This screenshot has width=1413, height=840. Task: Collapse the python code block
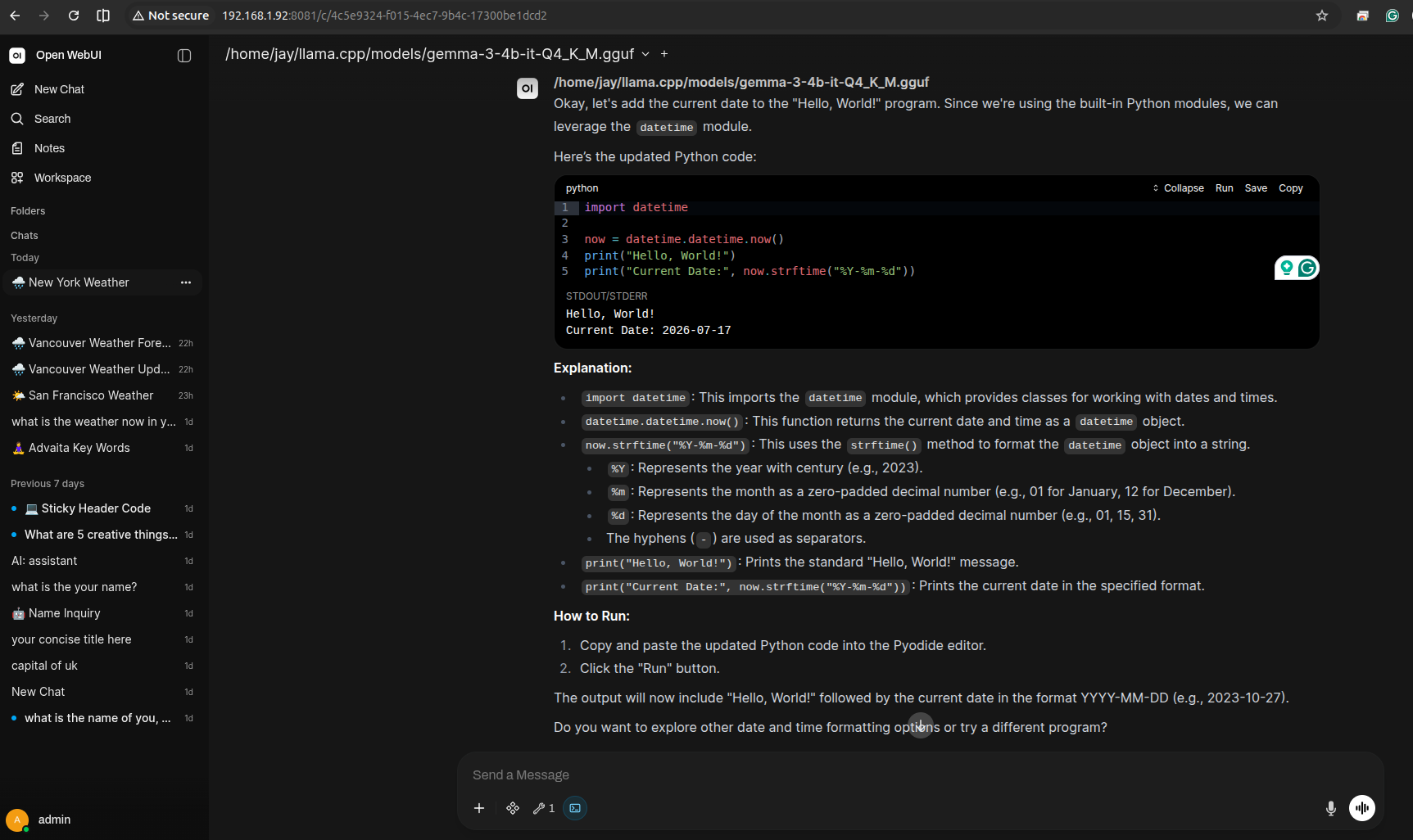(1178, 188)
